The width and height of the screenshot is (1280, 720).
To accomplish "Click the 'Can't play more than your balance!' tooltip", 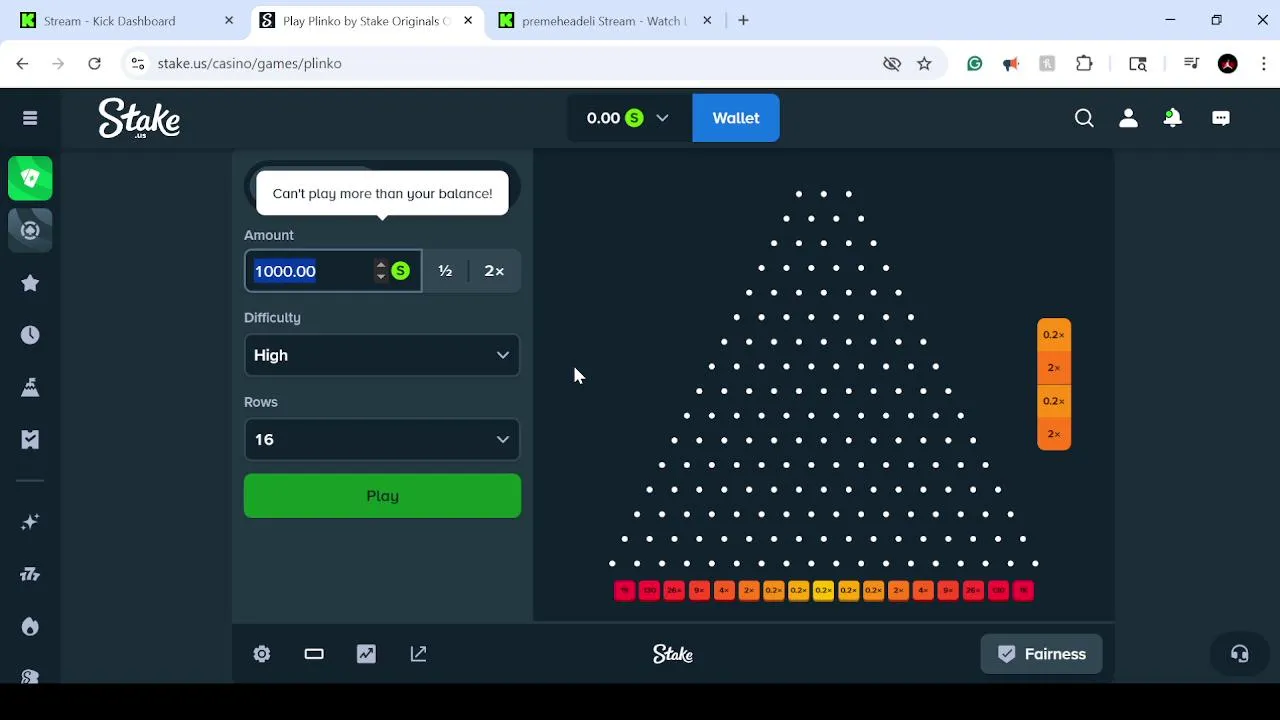I will pos(382,193).
